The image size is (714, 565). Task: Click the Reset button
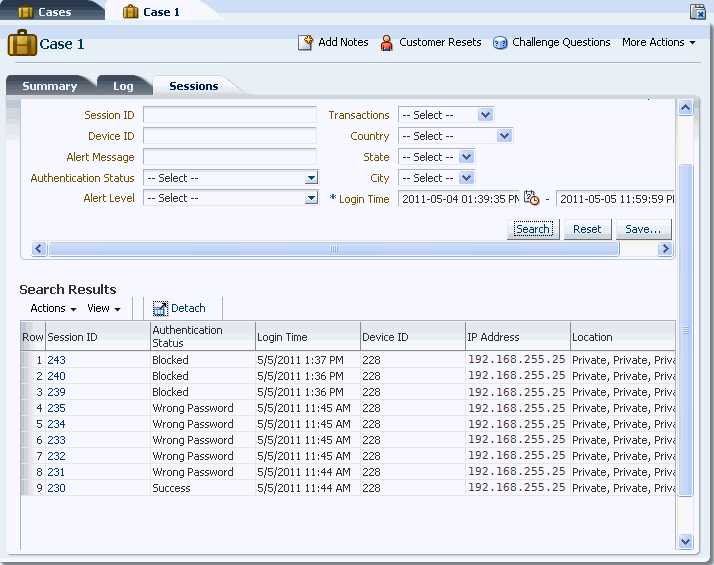pyautogui.click(x=587, y=229)
